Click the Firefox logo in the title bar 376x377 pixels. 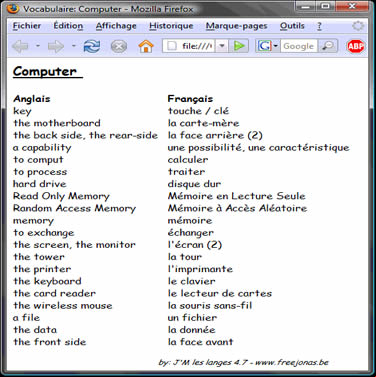pos(13,8)
